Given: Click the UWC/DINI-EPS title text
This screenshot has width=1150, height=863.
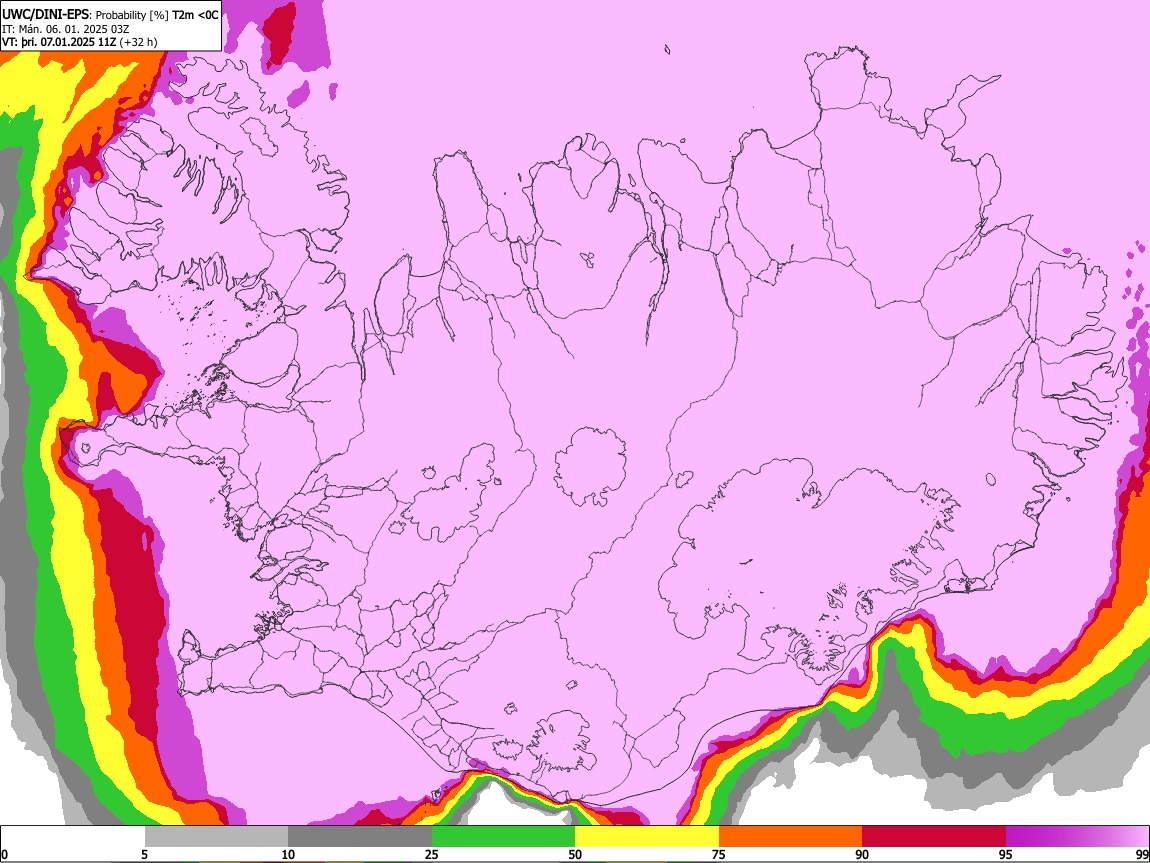Looking at the screenshot, I should [x=47, y=14].
